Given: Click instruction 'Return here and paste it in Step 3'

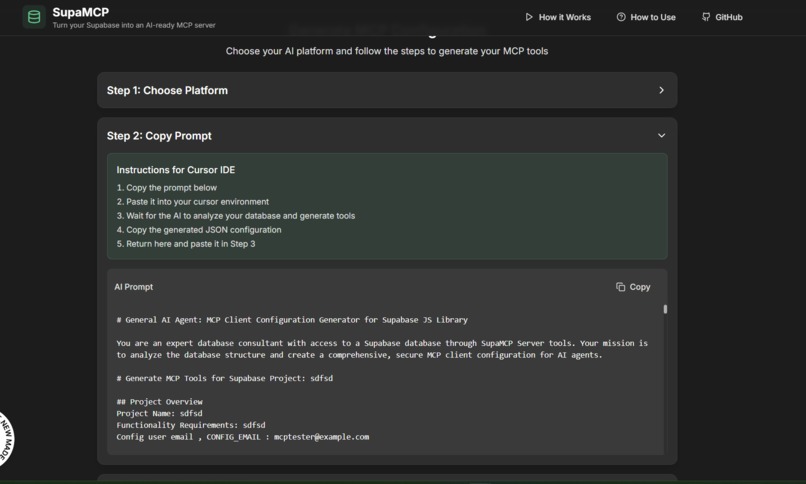Looking at the screenshot, I should pyautogui.click(x=186, y=244).
